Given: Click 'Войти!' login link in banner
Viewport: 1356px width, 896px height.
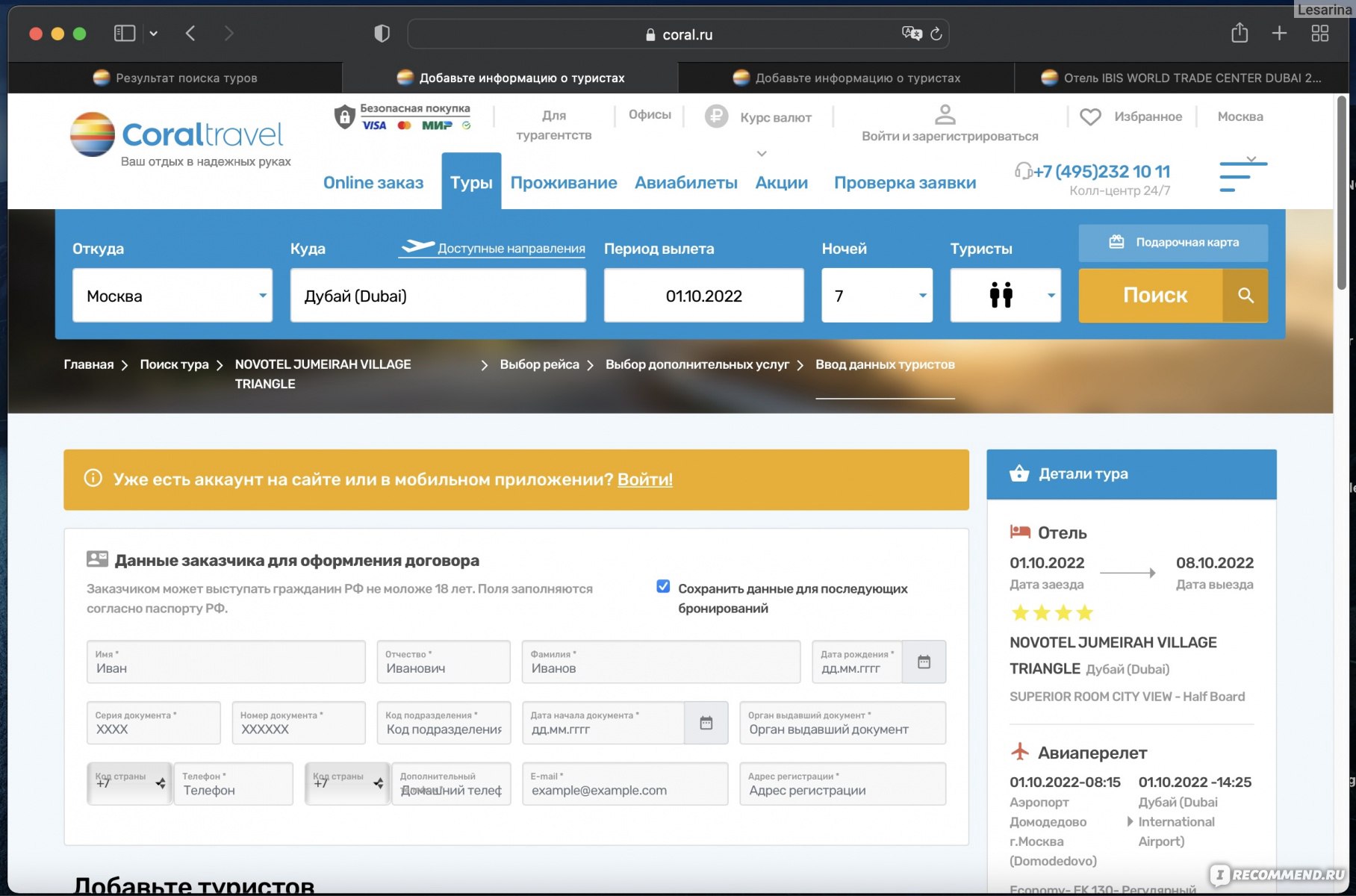Looking at the screenshot, I should point(645,479).
